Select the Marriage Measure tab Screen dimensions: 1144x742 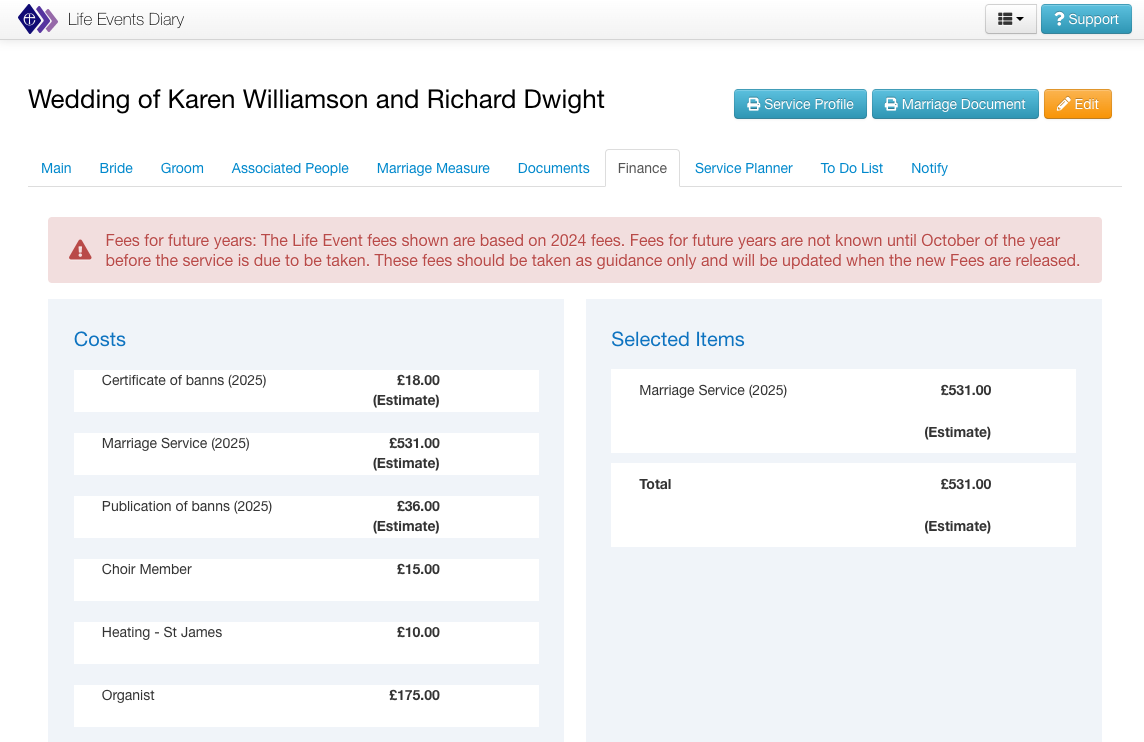[433, 168]
